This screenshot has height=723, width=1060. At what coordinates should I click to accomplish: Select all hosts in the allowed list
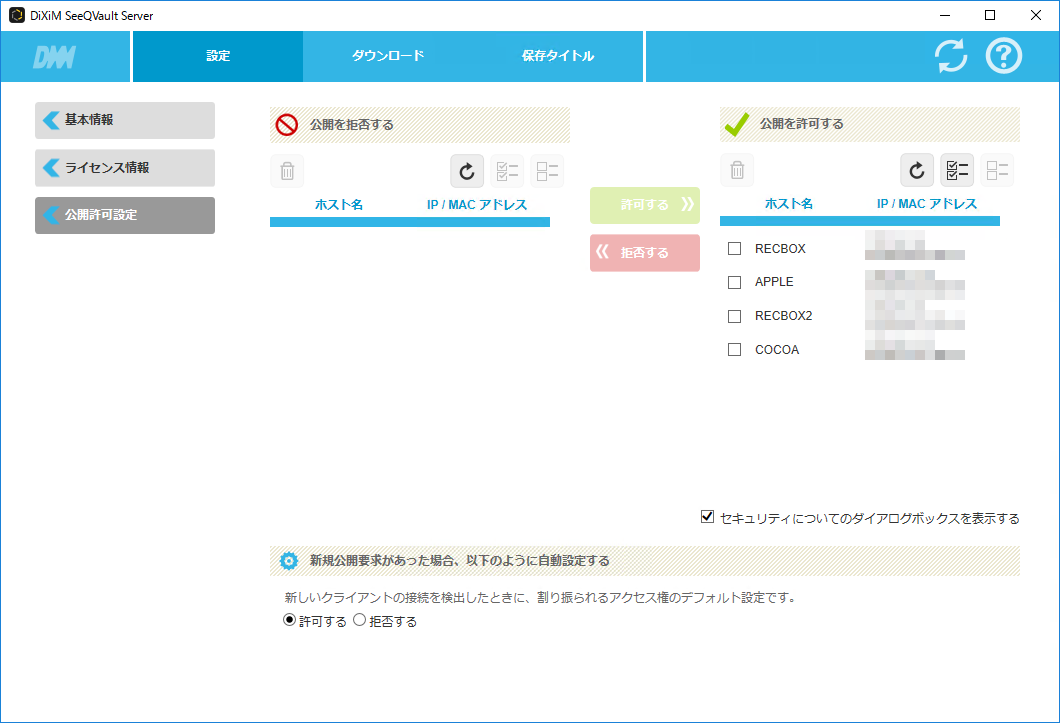tap(957, 170)
